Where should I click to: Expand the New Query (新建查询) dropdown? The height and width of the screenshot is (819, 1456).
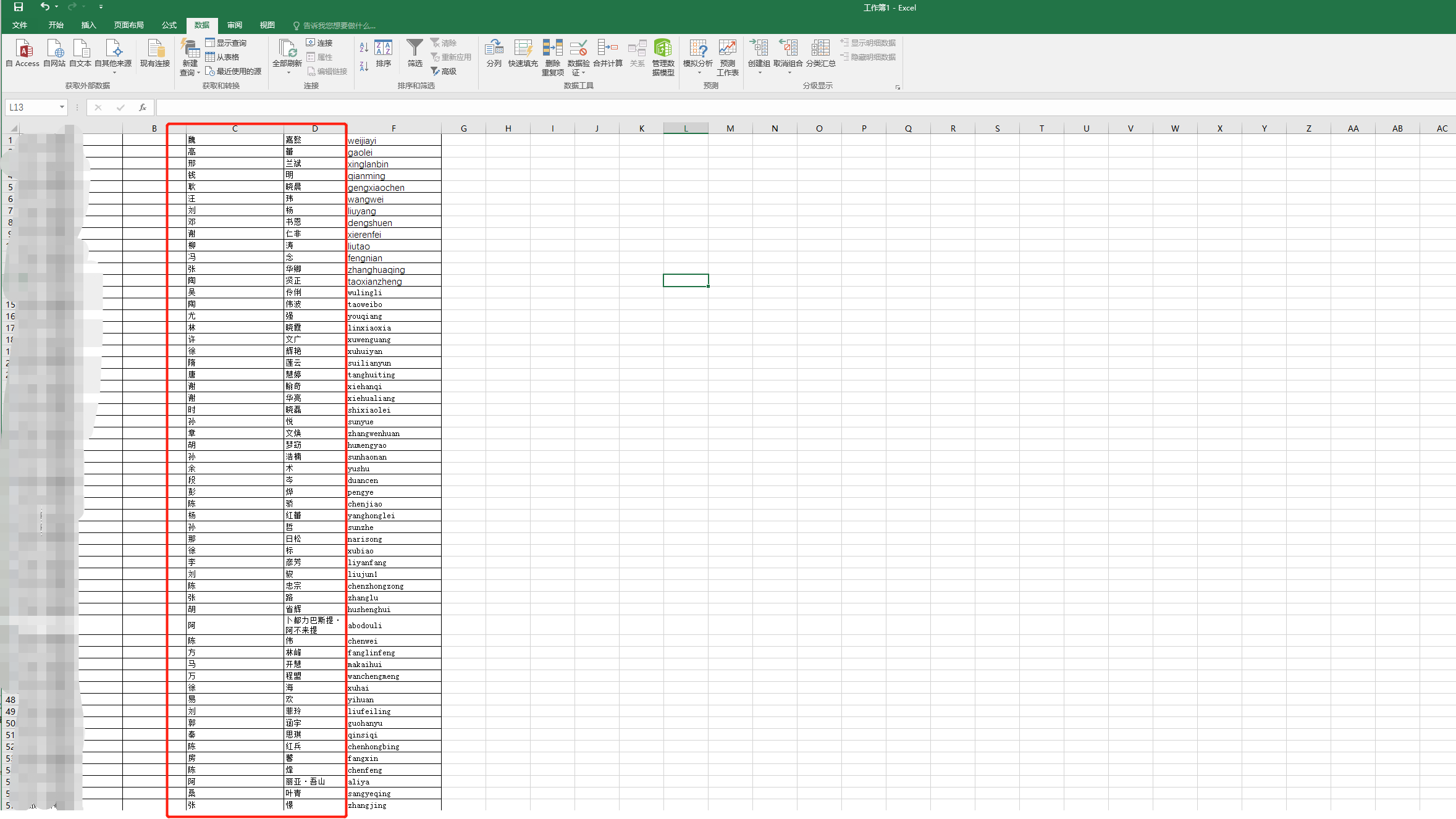(x=198, y=73)
